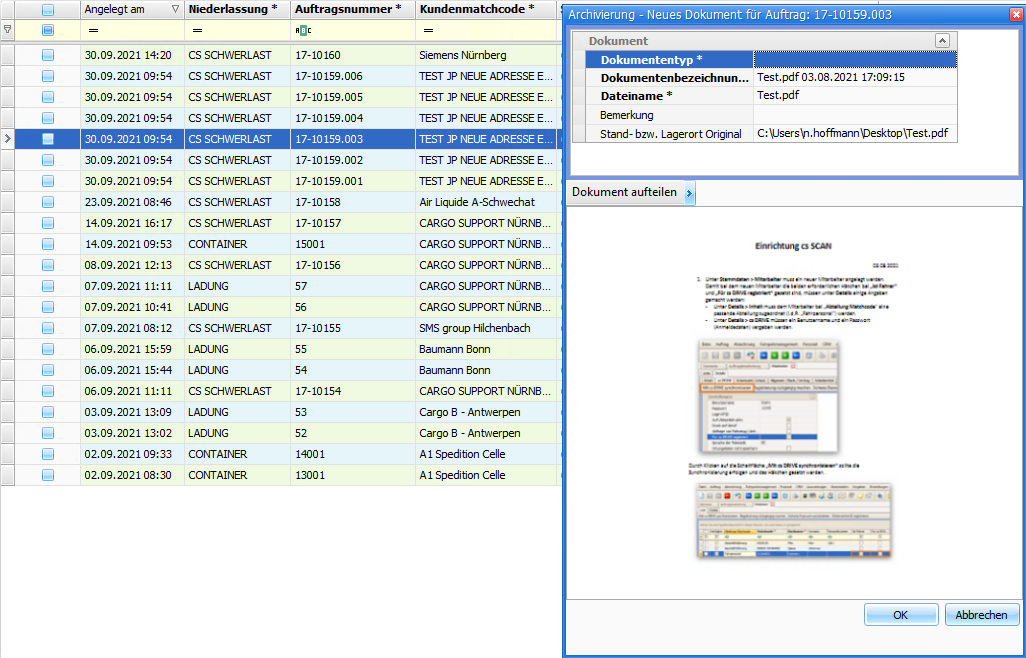Toggle the select-all checkbox in the grid header
Image resolution: width=1026 pixels, height=658 pixels.
(x=48, y=9)
